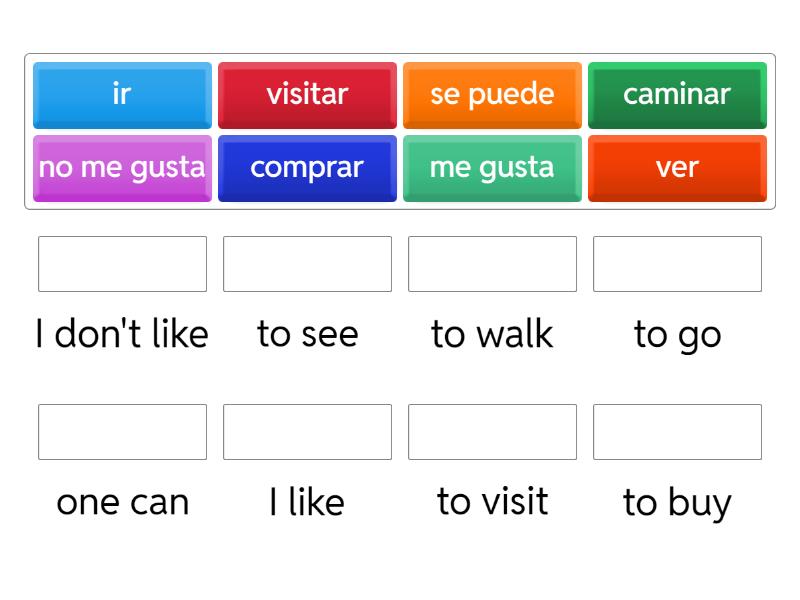The width and height of the screenshot is (800, 600).
Task: Select the blue "ir" word tile
Action: click(x=122, y=95)
